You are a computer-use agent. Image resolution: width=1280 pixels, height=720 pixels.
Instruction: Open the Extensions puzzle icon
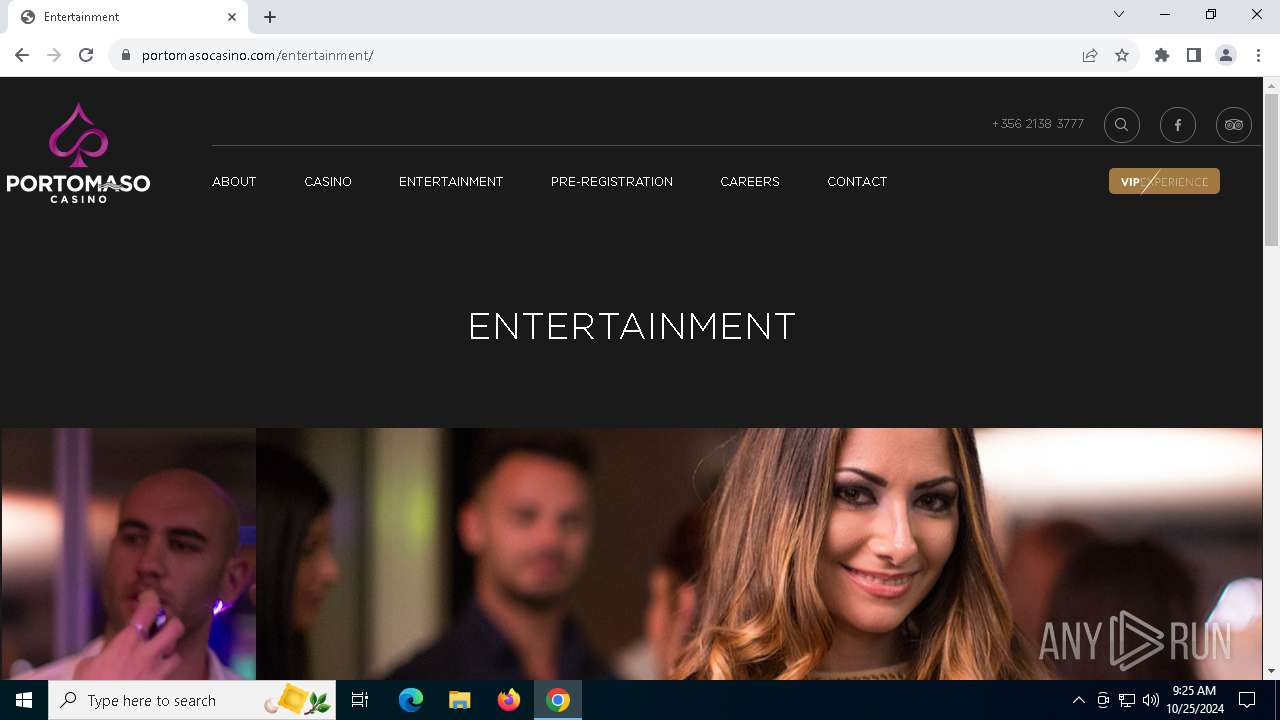[1162, 55]
